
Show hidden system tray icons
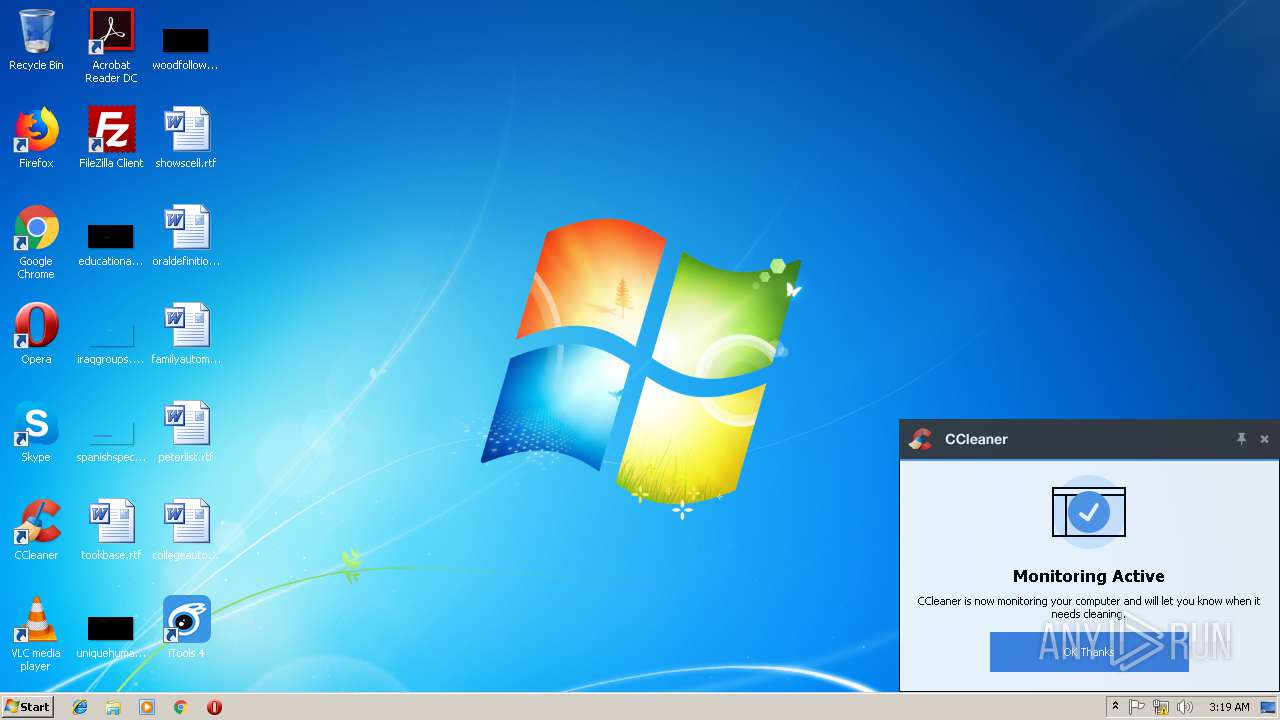1115,707
